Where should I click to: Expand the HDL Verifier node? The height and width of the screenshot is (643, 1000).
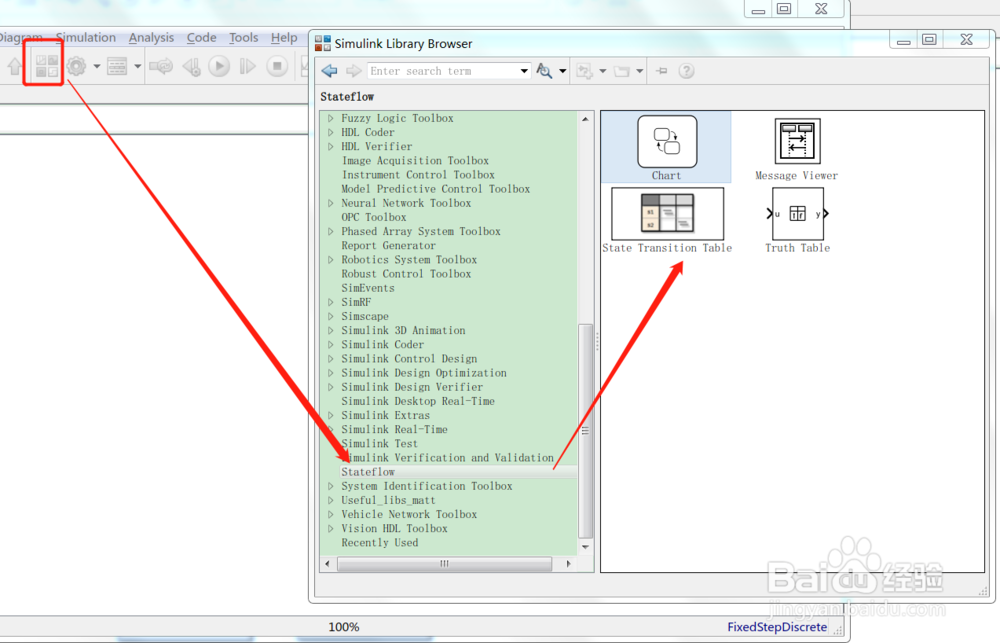(330, 146)
